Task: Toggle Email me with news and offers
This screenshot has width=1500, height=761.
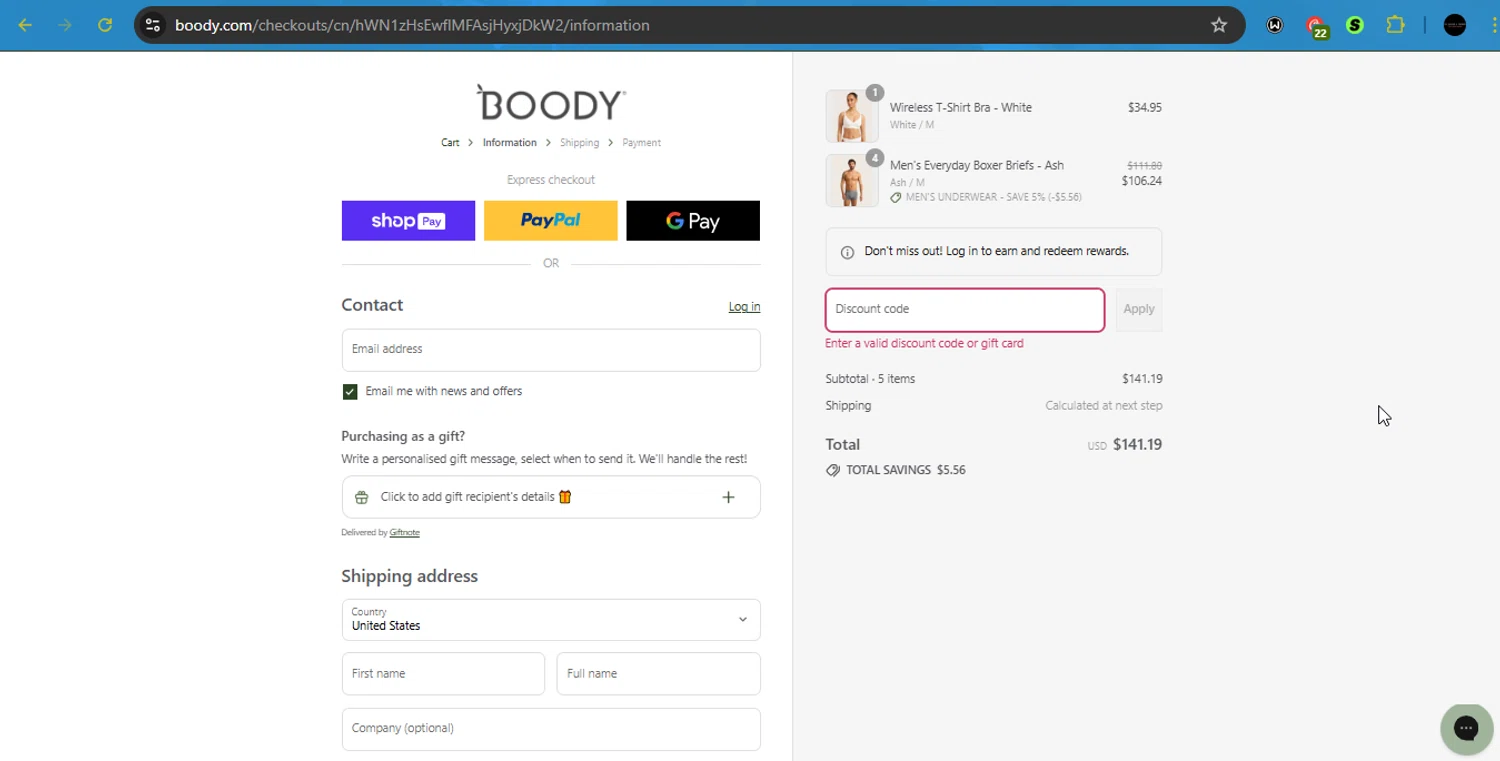Action: (x=350, y=392)
